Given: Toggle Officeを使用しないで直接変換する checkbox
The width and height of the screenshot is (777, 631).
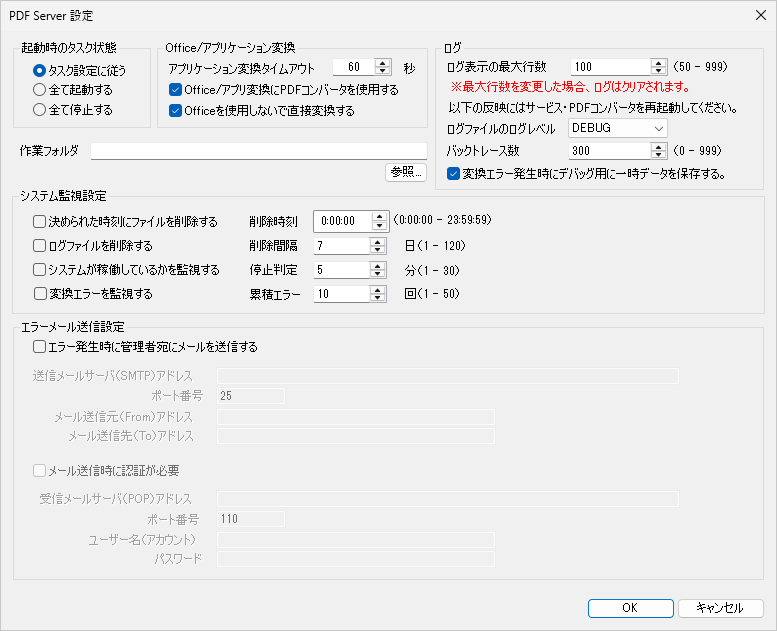Looking at the screenshot, I should point(175,111).
